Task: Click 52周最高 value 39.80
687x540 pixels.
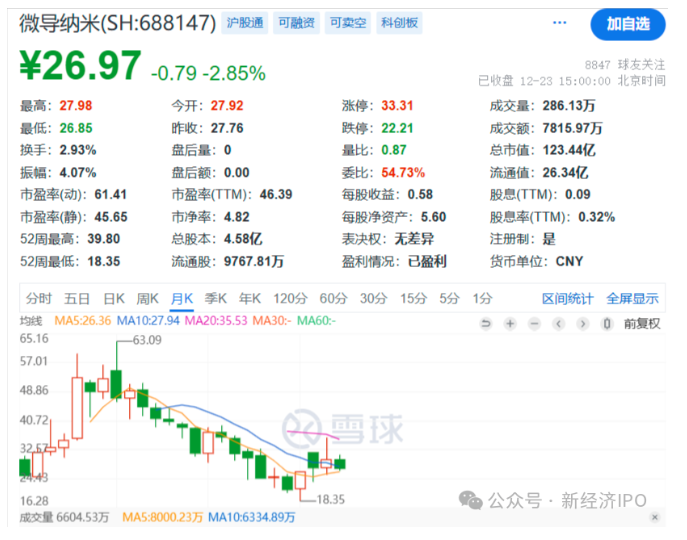Action: point(104,239)
